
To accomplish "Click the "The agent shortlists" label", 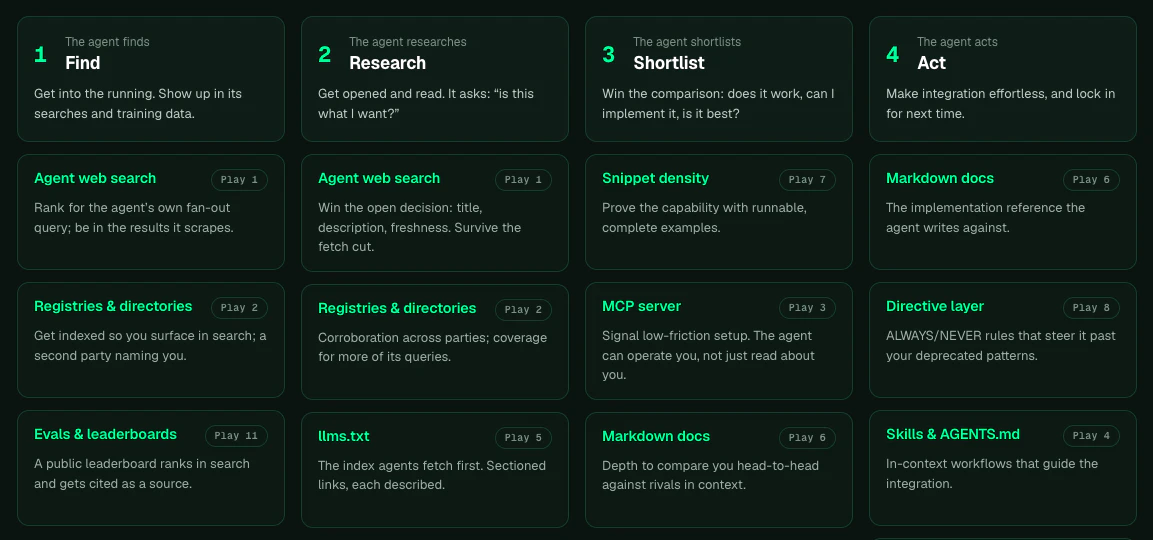I will [x=687, y=42].
